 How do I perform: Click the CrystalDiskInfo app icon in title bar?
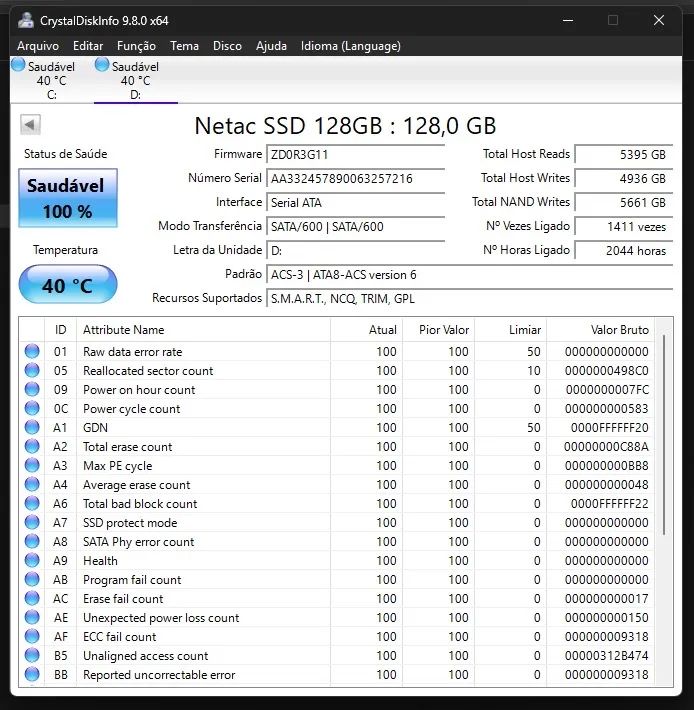(x=26, y=20)
